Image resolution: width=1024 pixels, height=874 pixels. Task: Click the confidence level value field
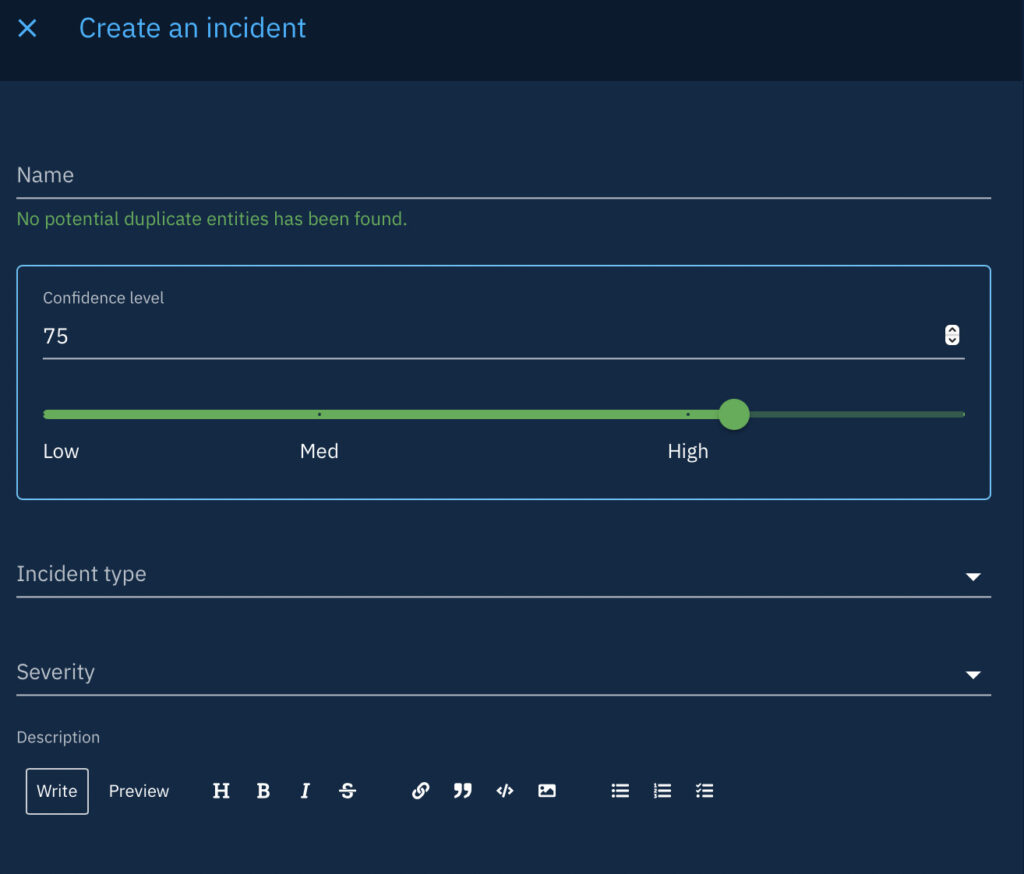coord(480,336)
